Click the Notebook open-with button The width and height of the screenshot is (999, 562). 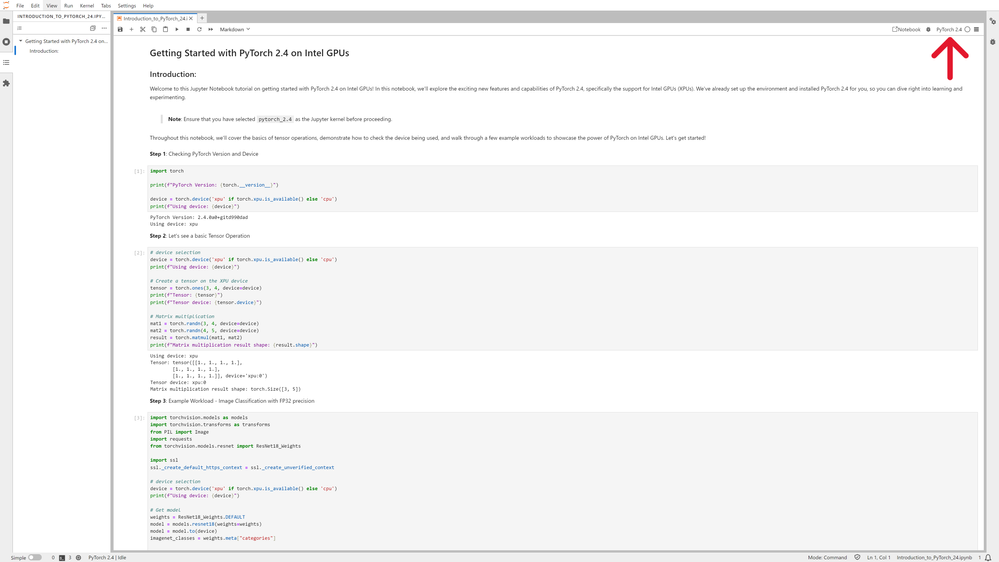[906, 29]
